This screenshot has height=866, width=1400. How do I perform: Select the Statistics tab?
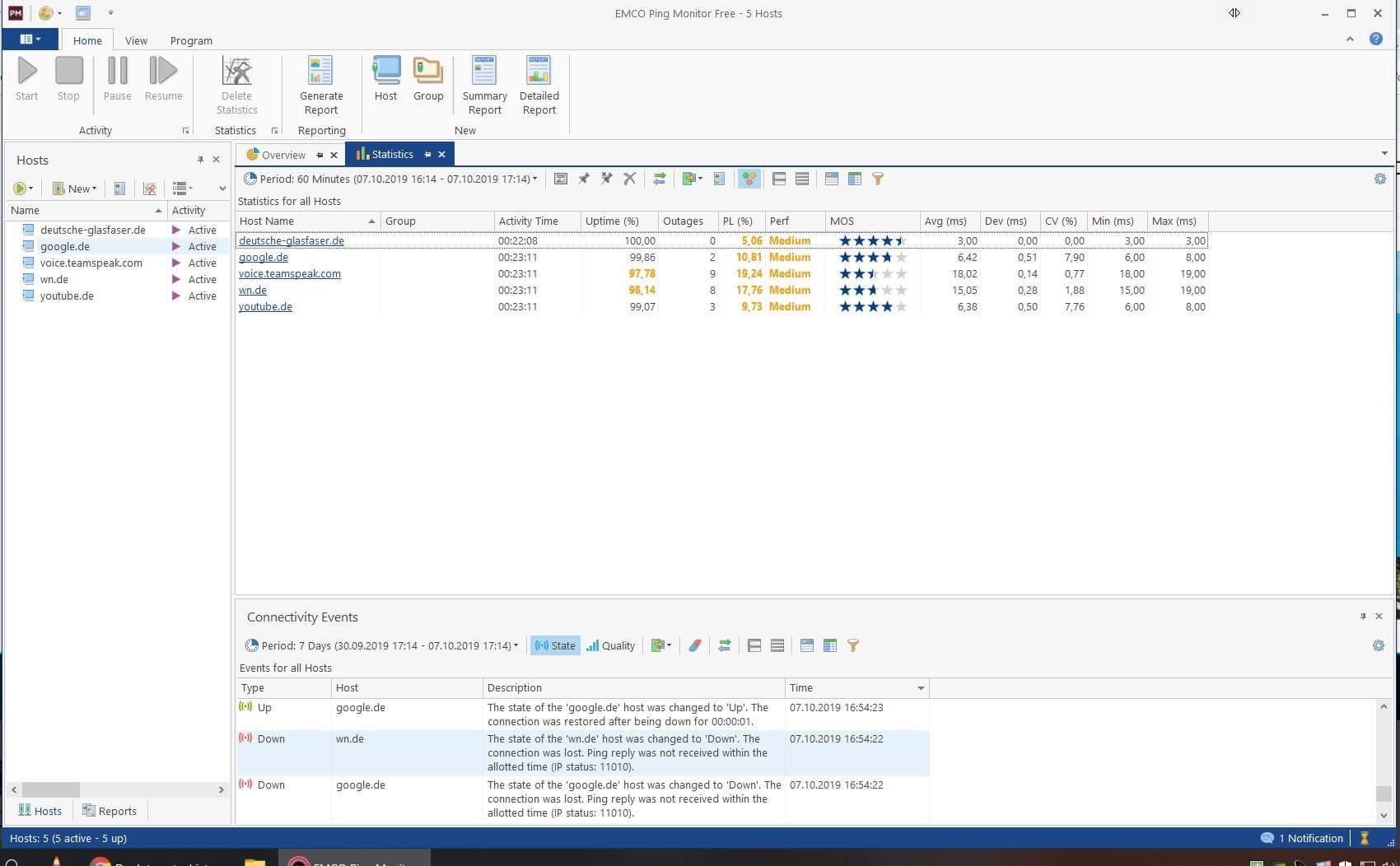392,155
